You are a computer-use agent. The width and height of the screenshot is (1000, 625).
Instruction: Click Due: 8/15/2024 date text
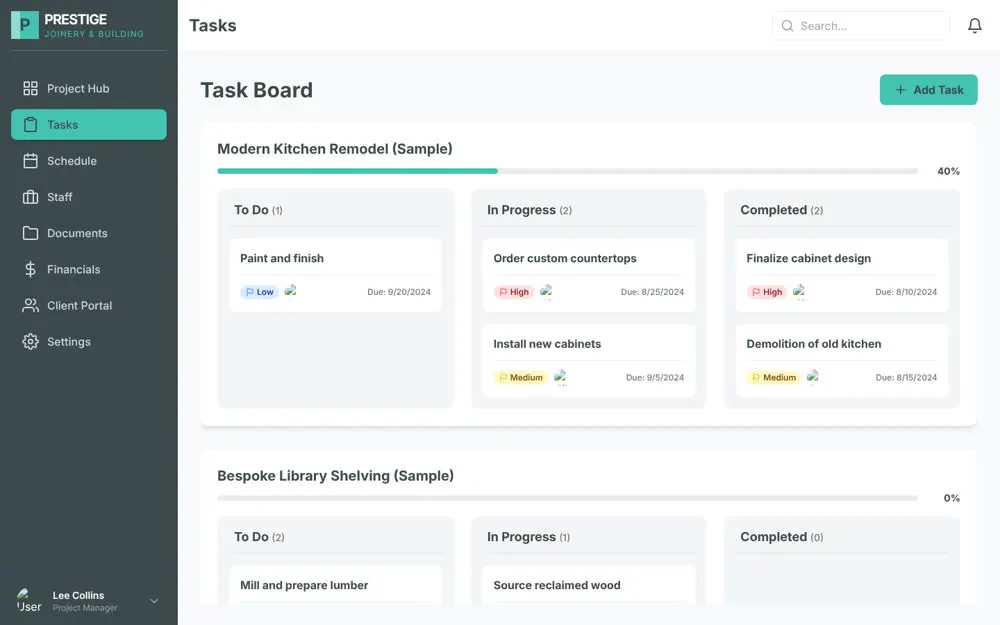(906, 378)
